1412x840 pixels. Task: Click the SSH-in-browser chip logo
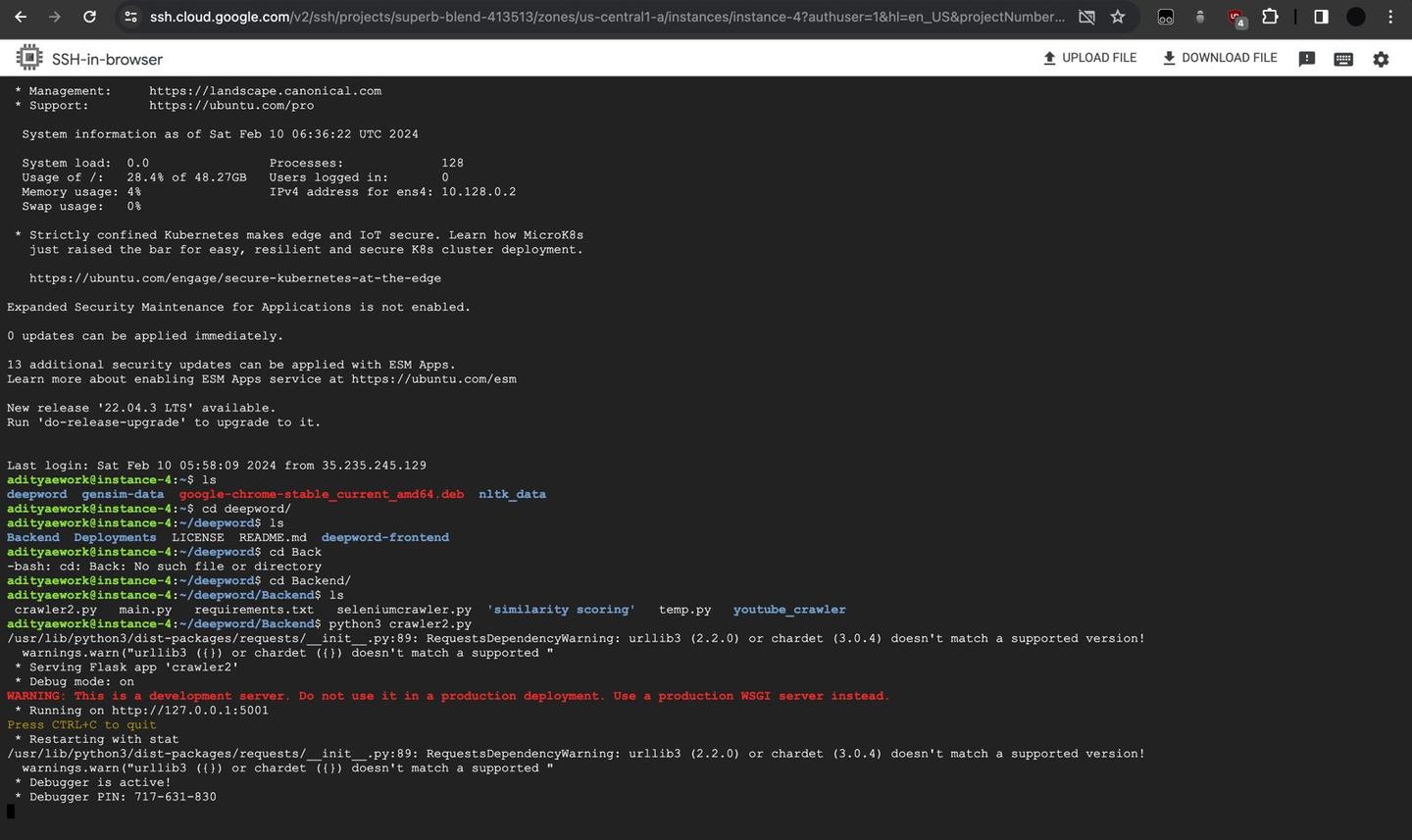(x=29, y=58)
